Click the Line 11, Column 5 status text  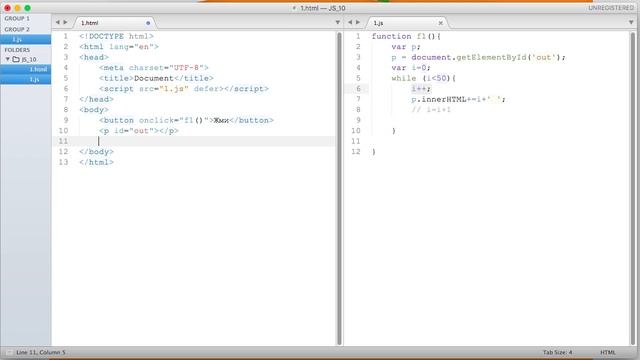(x=41, y=352)
